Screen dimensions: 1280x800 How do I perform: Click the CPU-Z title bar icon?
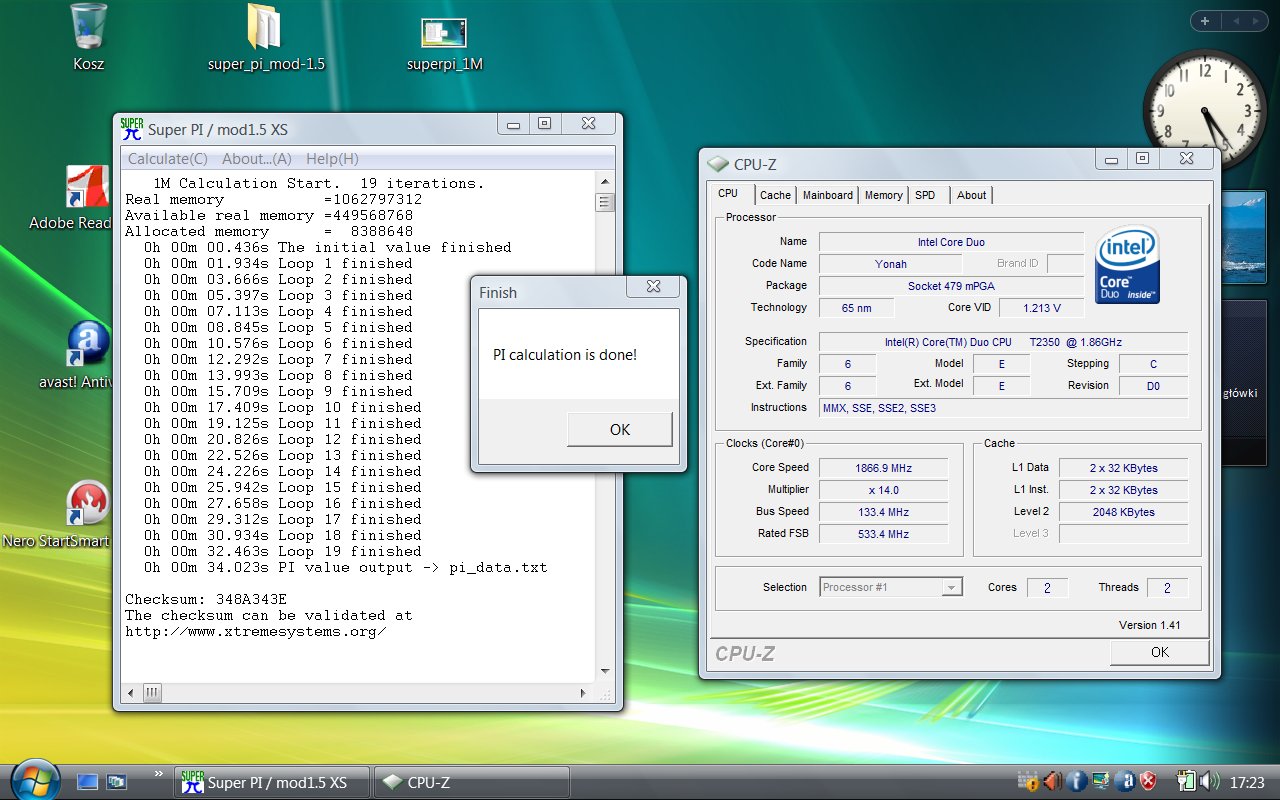tap(718, 164)
